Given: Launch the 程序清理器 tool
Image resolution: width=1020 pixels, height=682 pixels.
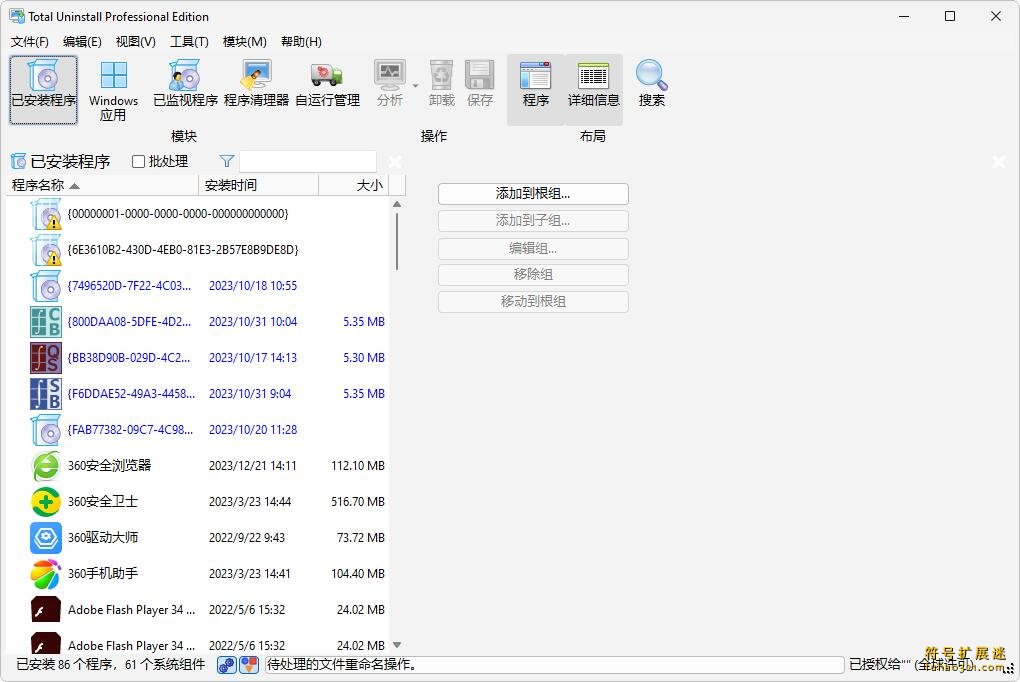Looking at the screenshot, I should point(256,85).
